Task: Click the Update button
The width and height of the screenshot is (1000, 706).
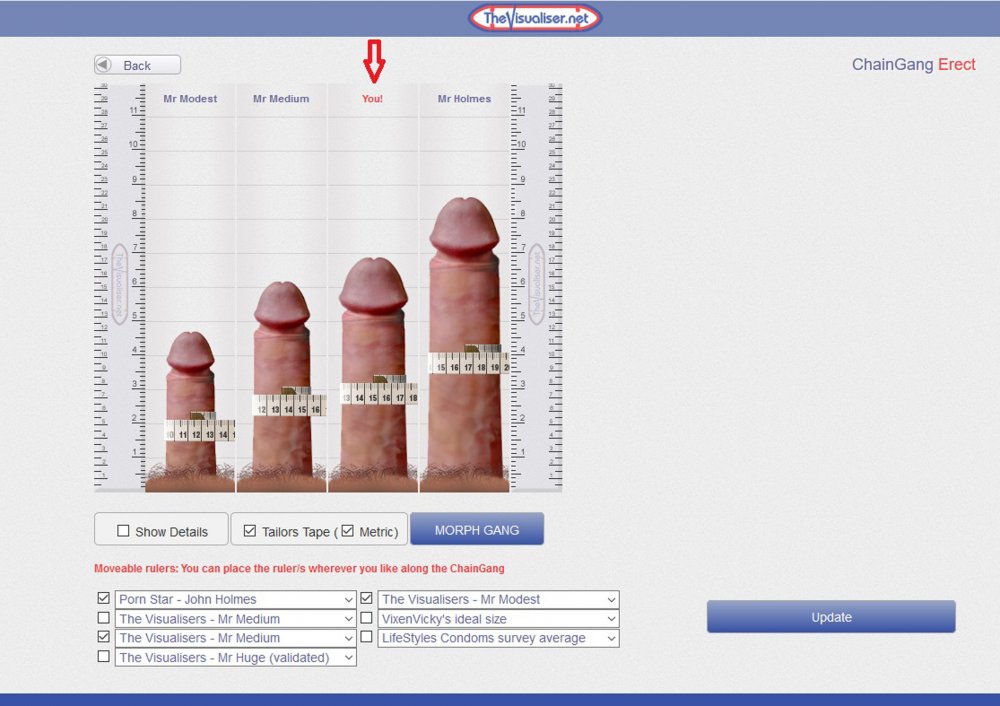Action: 831,617
